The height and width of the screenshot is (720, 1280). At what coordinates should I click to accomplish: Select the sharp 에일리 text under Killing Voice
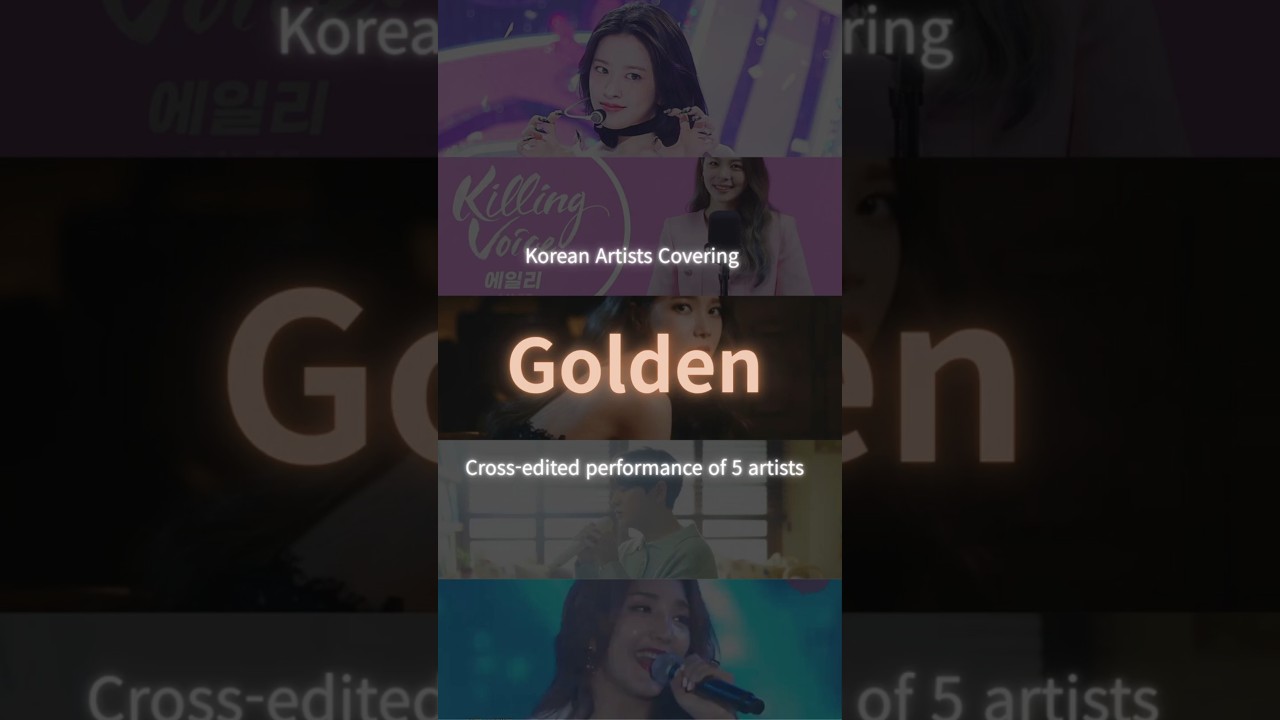tap(512, 280)
